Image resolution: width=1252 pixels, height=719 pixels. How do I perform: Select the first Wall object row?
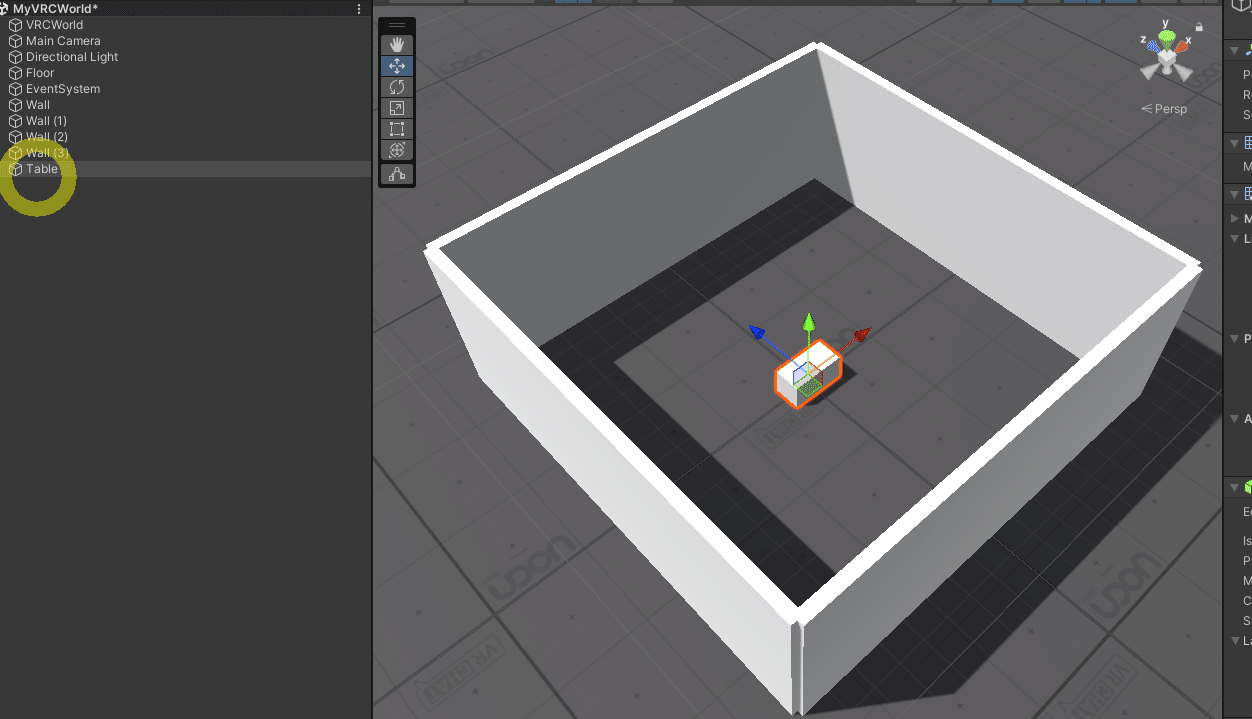[185, 105]
